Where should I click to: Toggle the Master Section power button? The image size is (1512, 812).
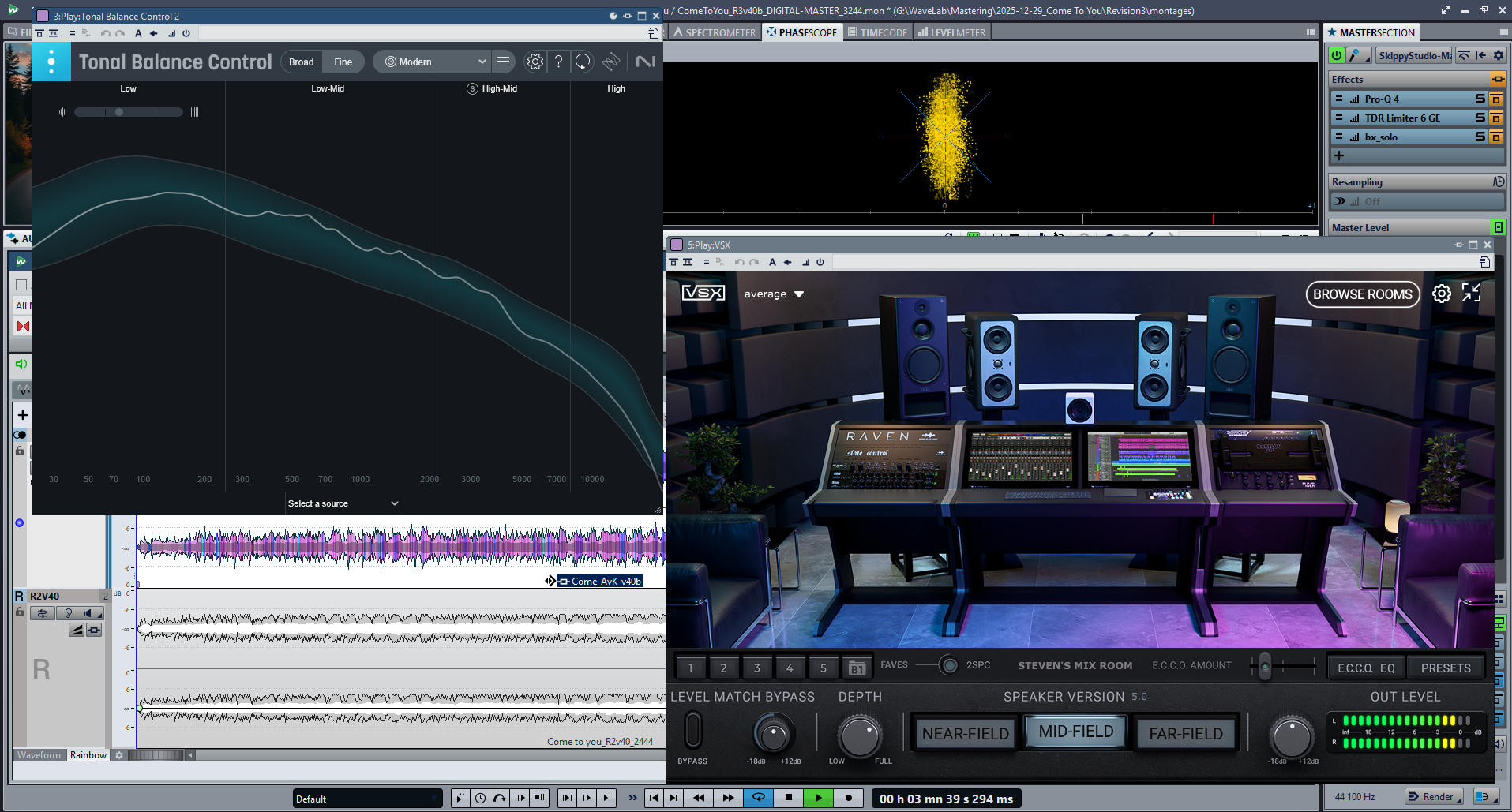click(1336, 55)
